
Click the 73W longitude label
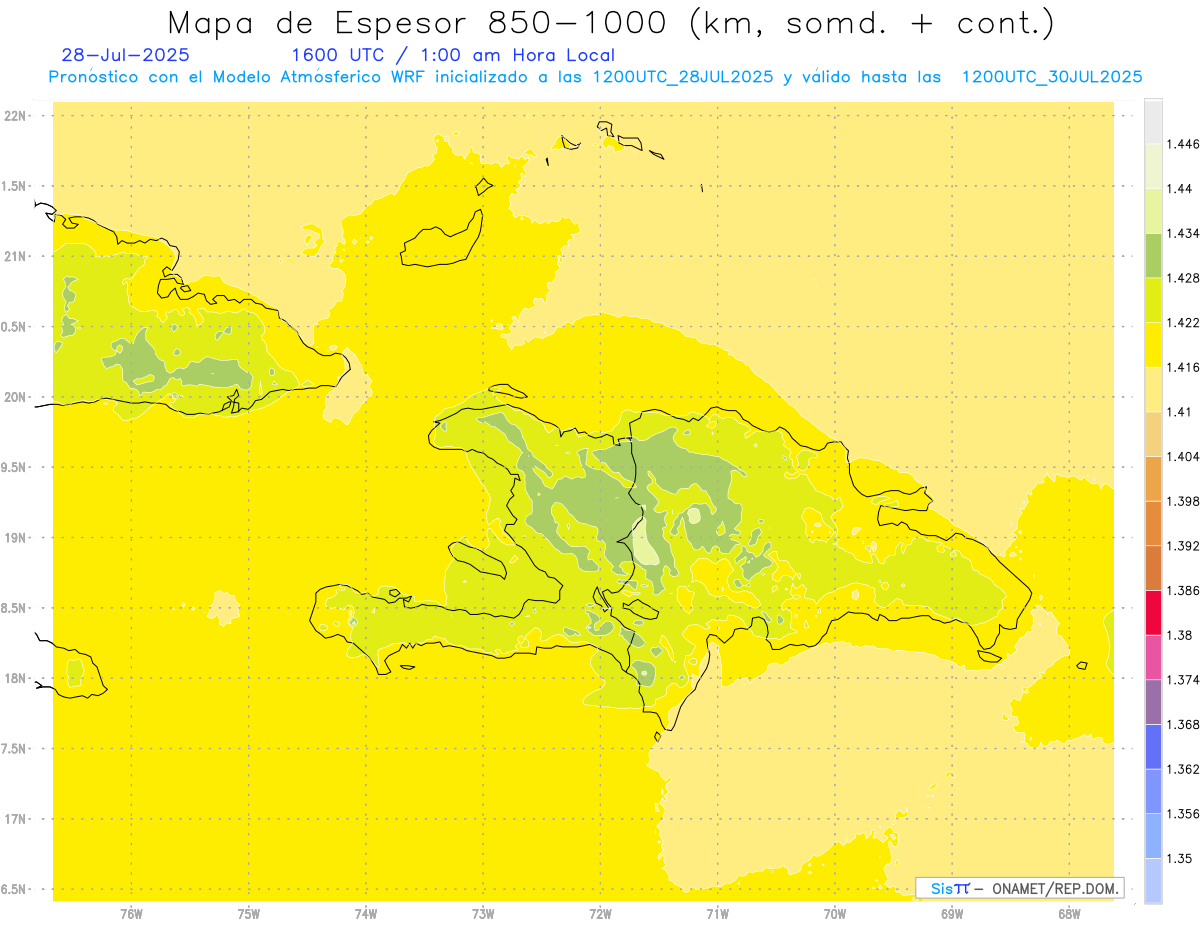pyautogui.click(x=483, y=914)
